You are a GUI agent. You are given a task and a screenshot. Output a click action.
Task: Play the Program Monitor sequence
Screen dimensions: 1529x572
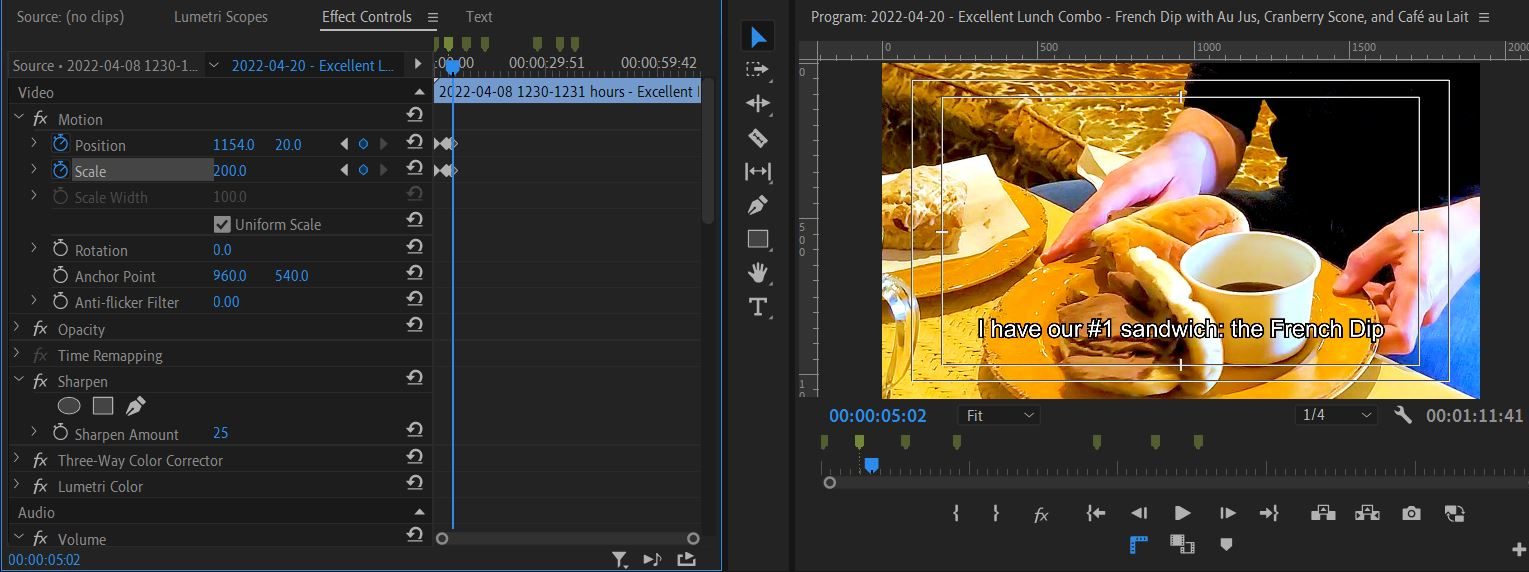coord(1182,513)
